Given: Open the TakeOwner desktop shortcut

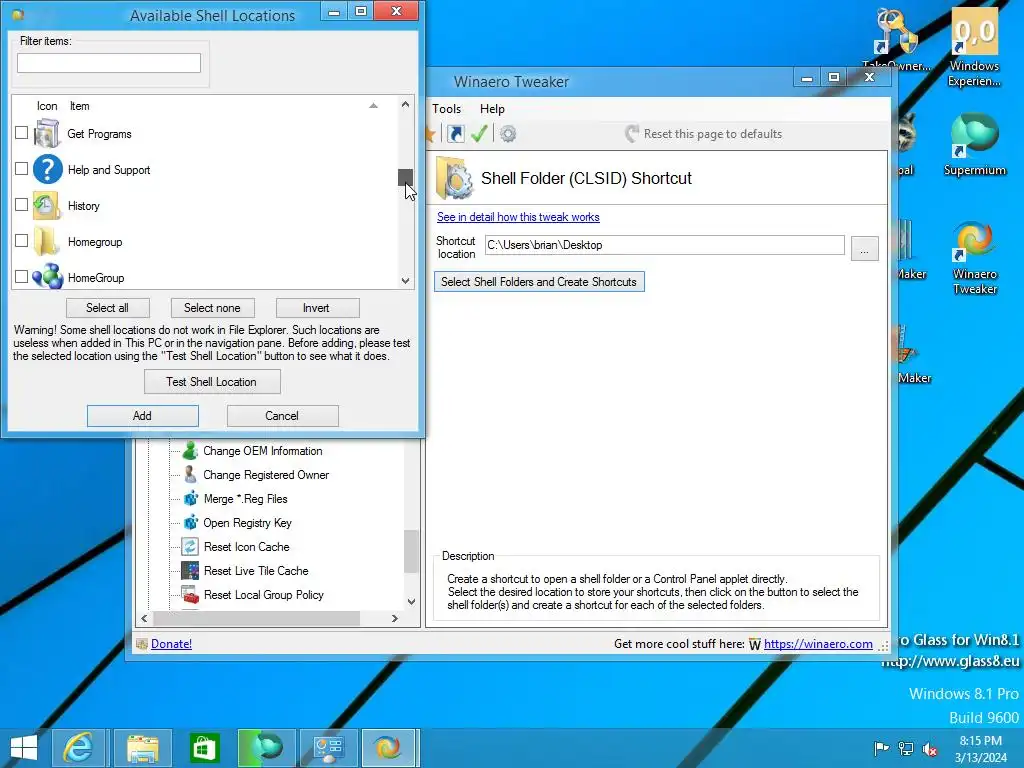Looking at the screenshot, I should (x=897, y=40).
